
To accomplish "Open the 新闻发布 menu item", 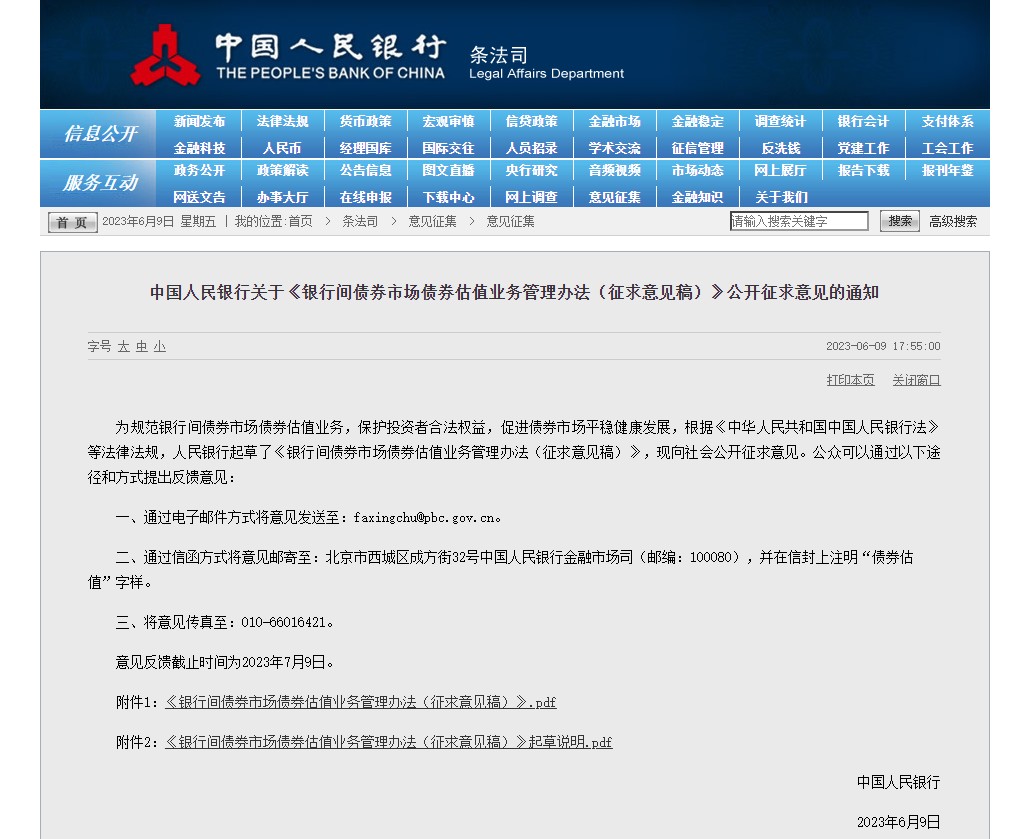I will [199, 121].
